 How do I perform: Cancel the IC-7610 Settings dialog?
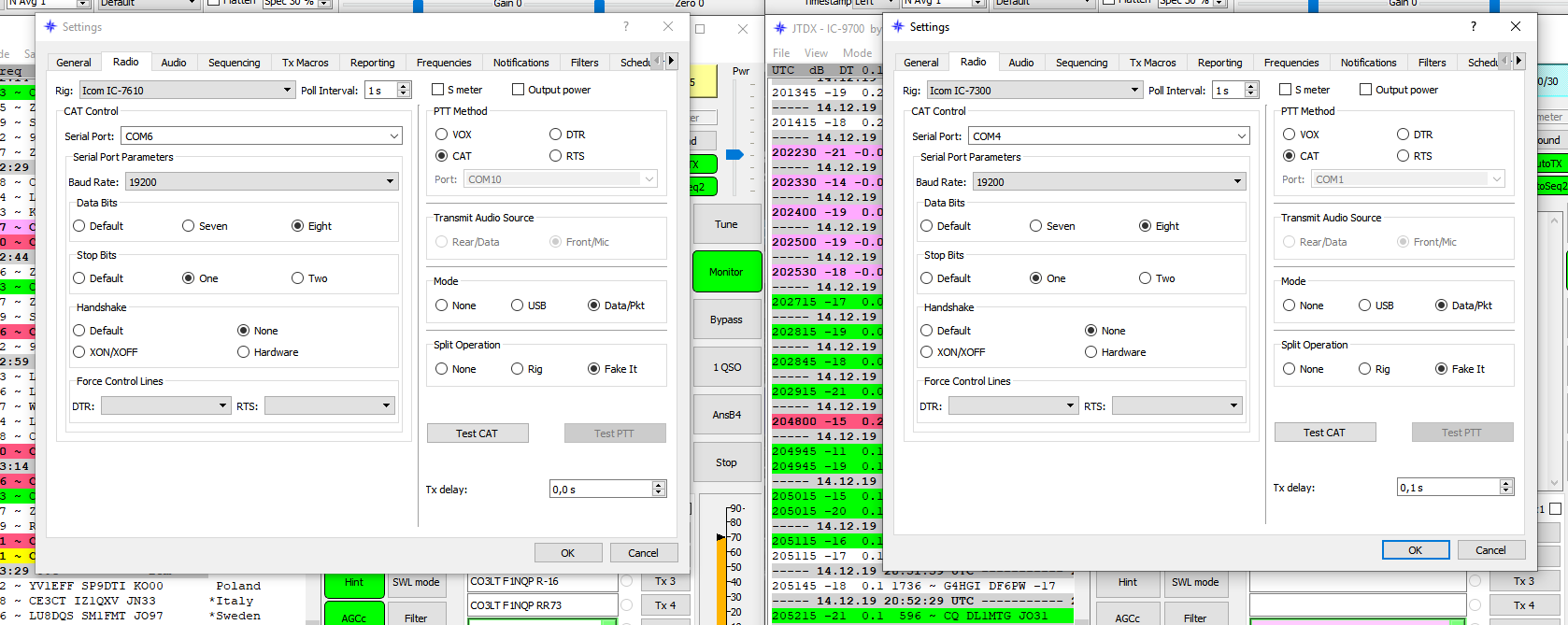(643, 553)
